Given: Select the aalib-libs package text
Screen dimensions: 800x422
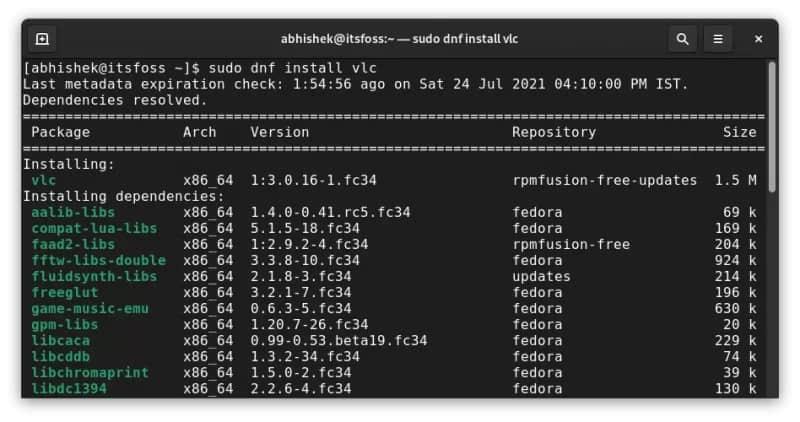Looking at the screenshot, I should [x=73, y=212].
